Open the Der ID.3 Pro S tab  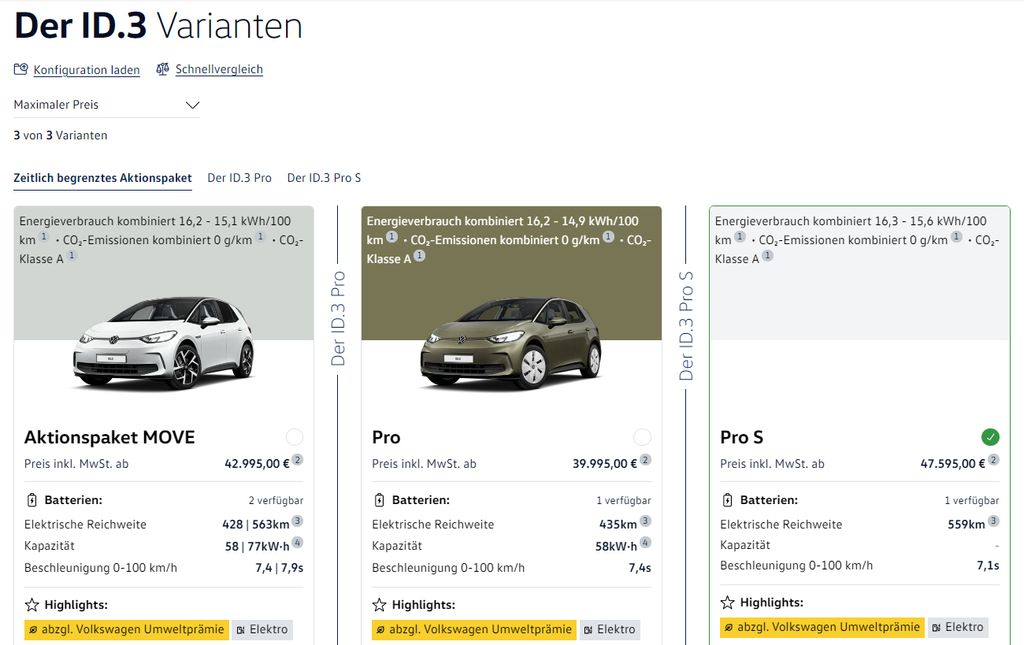pos(323,177)
